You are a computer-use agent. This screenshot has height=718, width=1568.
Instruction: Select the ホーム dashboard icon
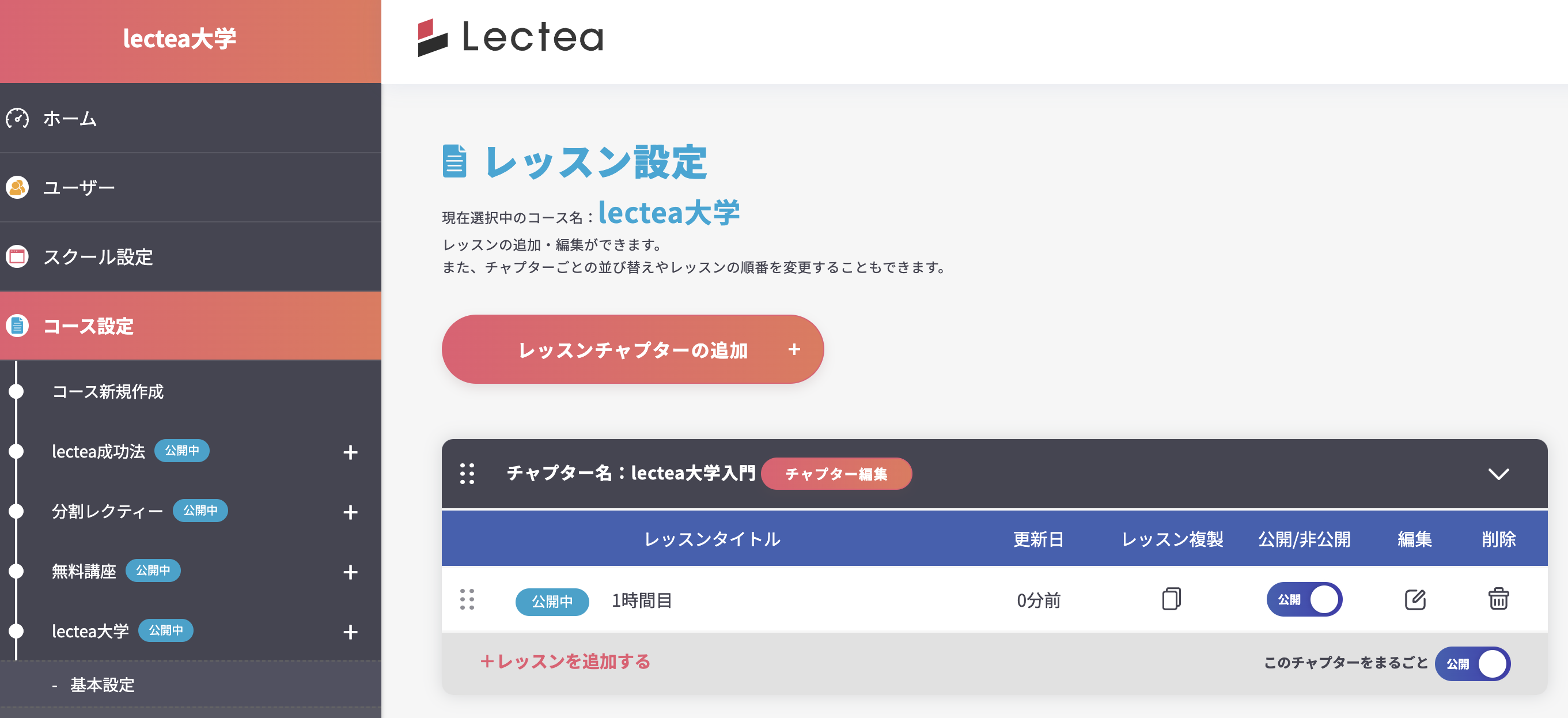point(17,119)
